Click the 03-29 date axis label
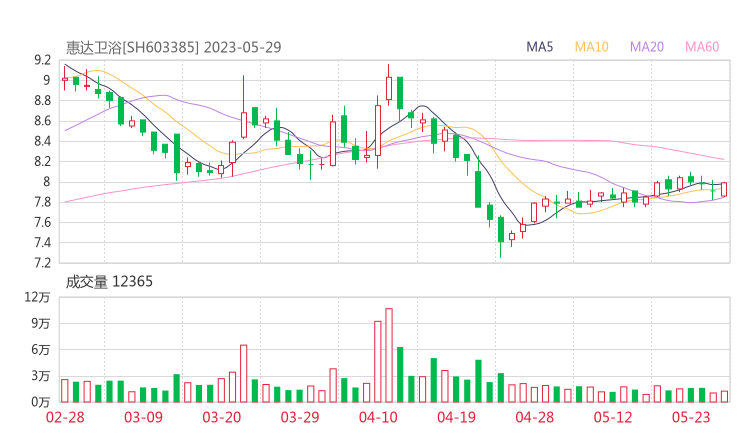 pyautogui.click(x=300, y=417)
